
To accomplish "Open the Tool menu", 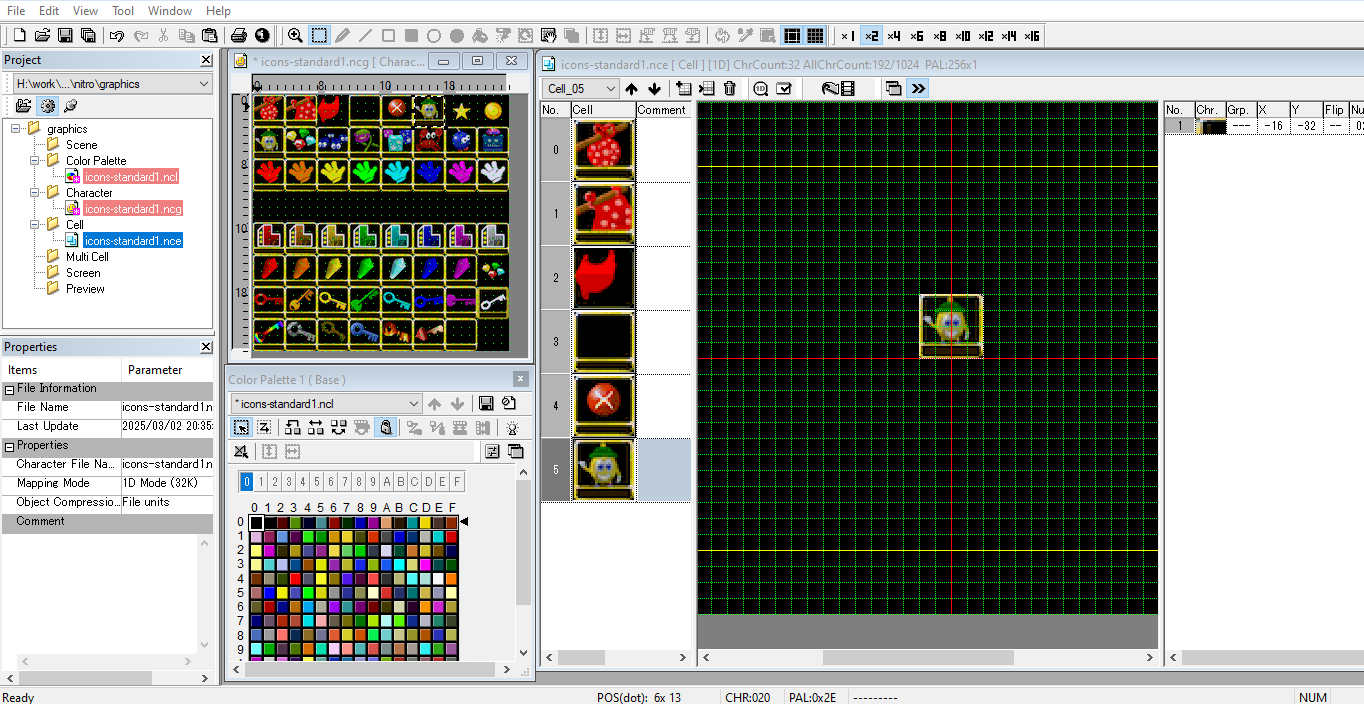I will click(x=123, y=11).
